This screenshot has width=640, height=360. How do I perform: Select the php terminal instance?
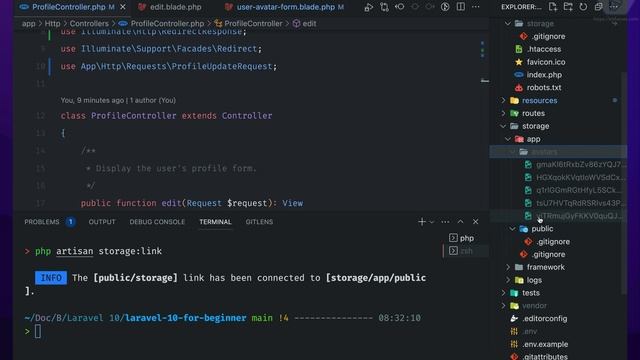(x=465, y=238)
